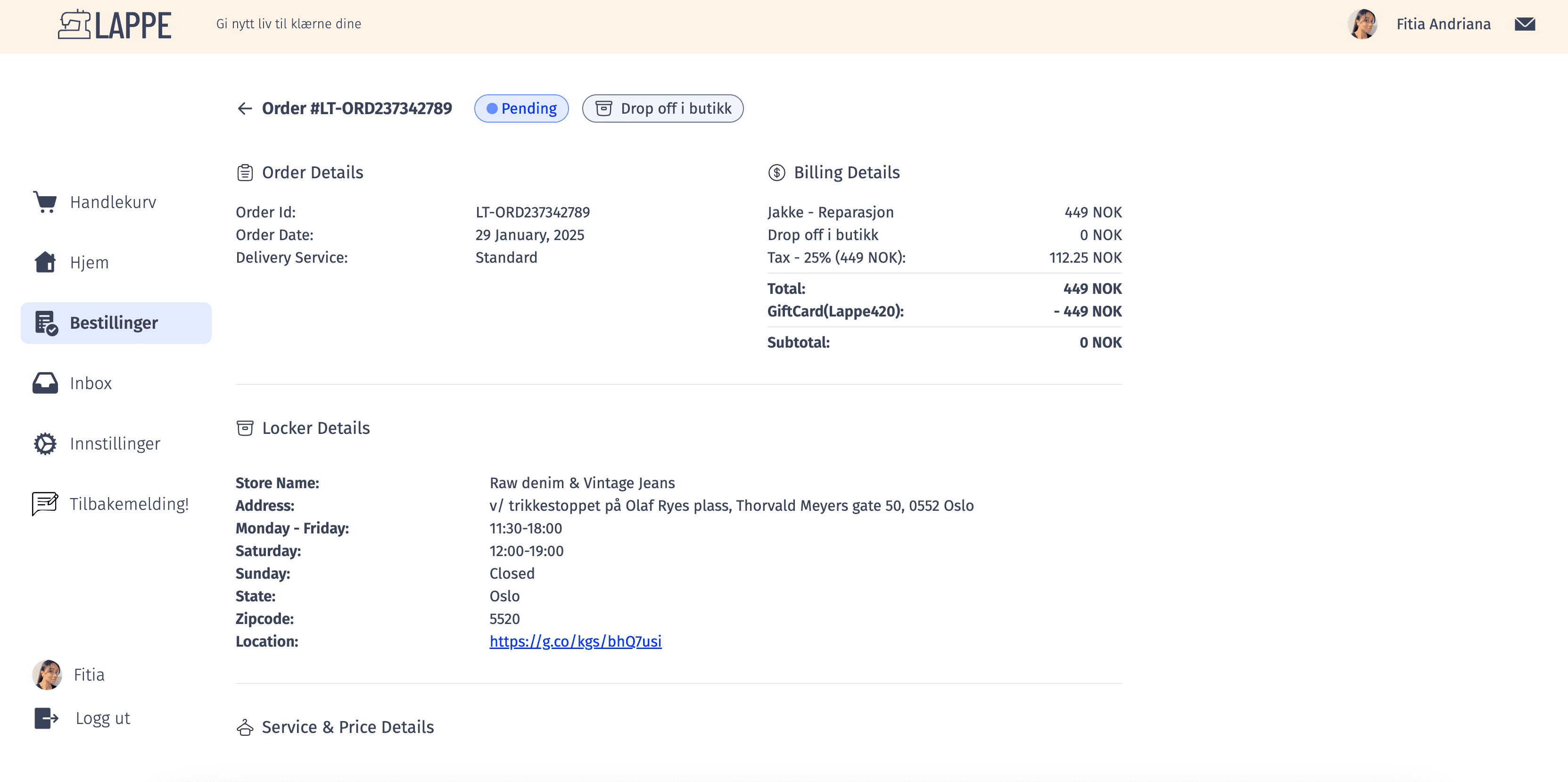Click the Hjem house icon
Screen dimensions: 1568x782
pyautogui.click(x=45, y=263)
